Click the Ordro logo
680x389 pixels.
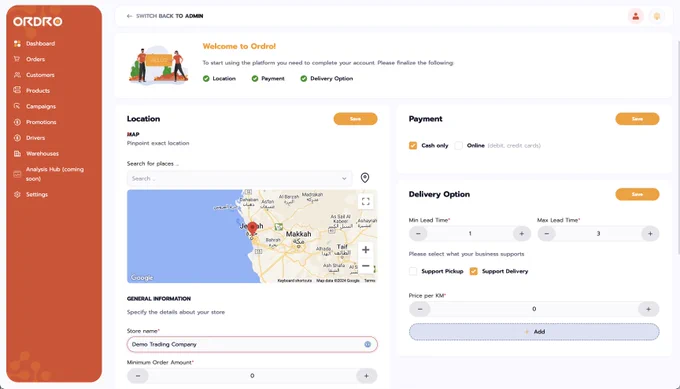(38, 22)
